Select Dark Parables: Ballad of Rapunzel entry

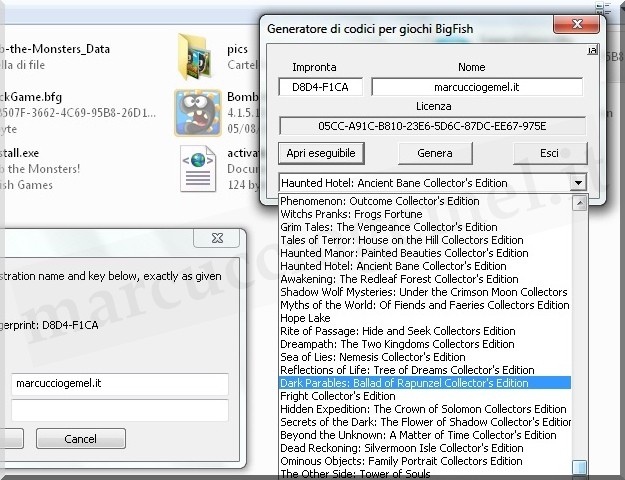pos(425,383)
